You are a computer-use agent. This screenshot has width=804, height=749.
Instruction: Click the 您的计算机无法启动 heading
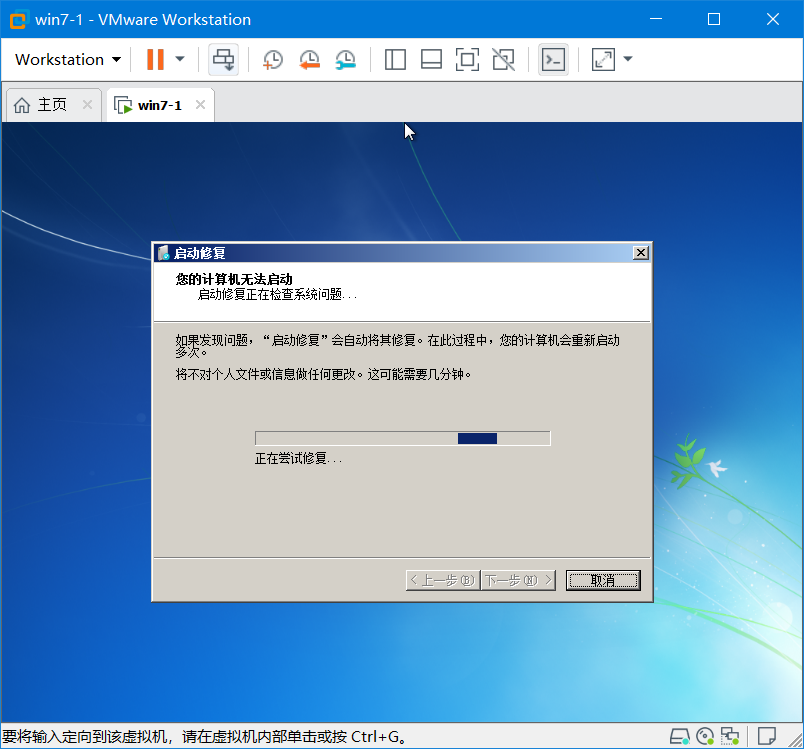click(x=234, y=279)
